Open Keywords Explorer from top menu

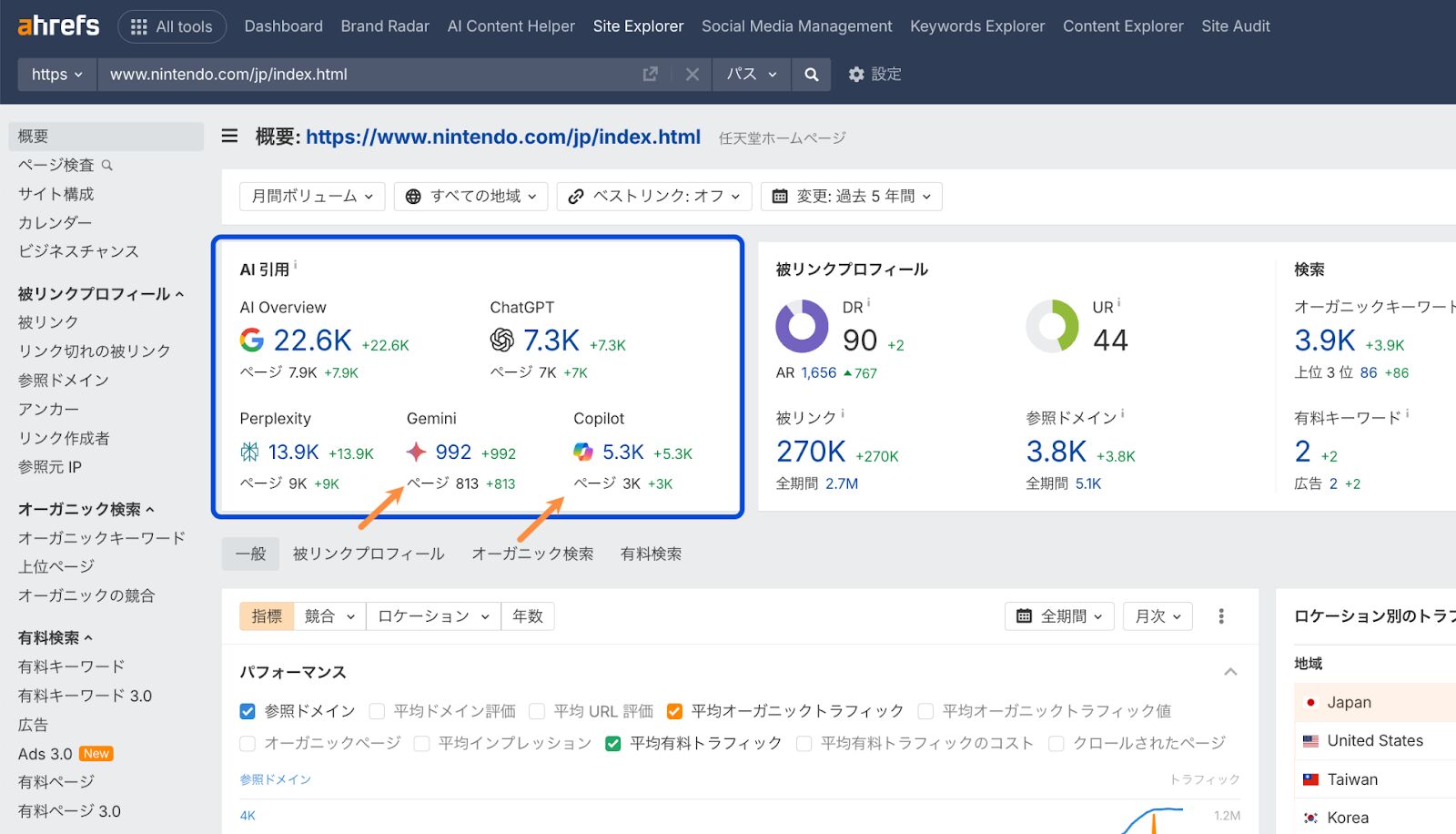977,26
